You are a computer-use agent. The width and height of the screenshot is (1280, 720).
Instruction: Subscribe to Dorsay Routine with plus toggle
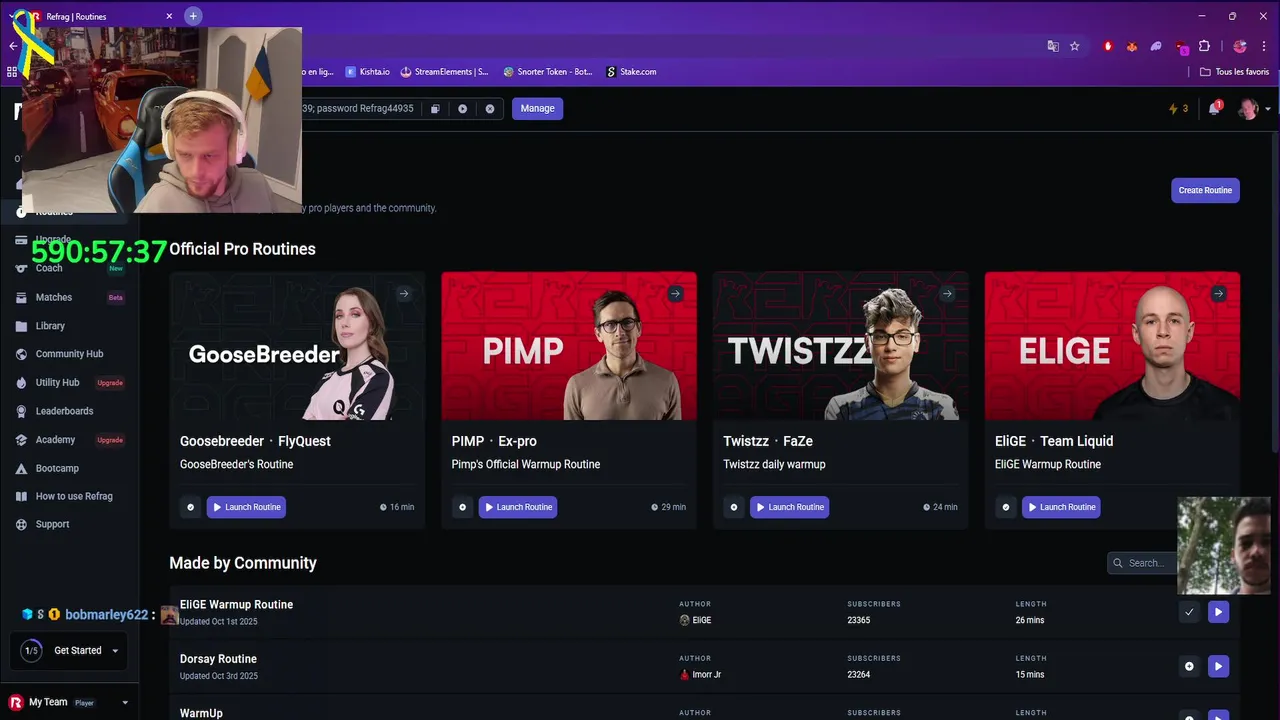(x=1189, y=666)
